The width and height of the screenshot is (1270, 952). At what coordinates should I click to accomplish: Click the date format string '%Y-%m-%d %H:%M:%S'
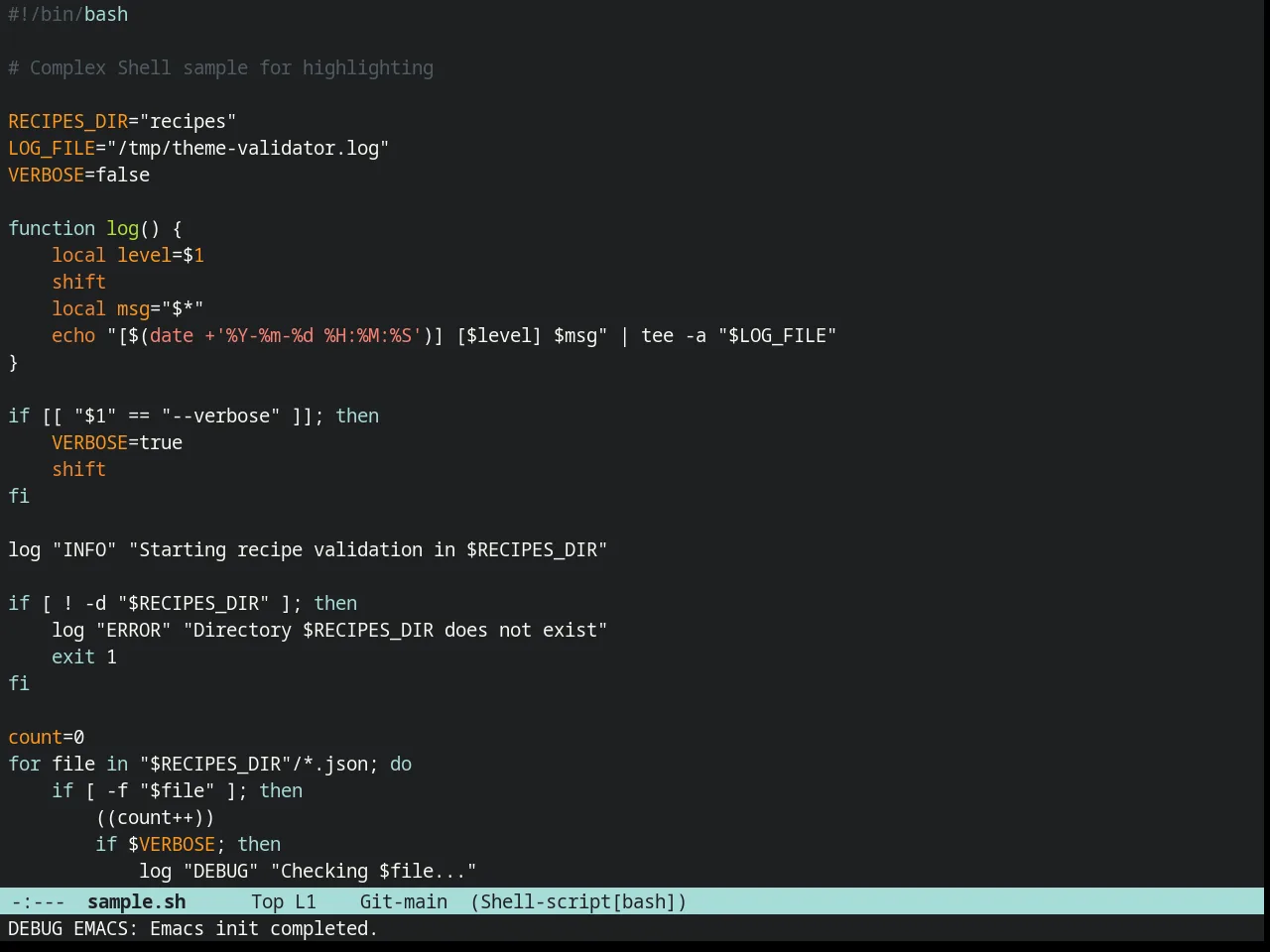click(x=318, y=335)
